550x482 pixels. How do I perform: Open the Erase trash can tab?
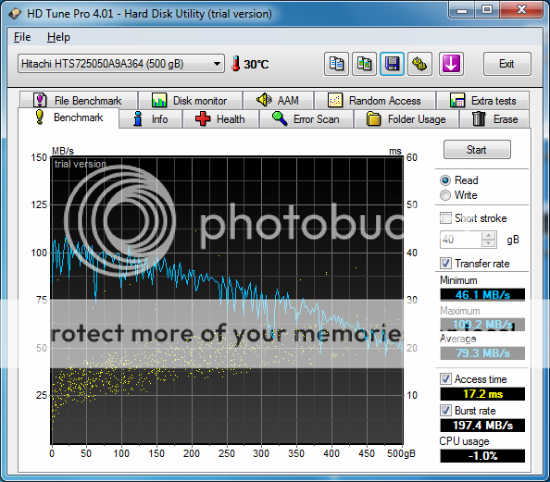[495, 119]
